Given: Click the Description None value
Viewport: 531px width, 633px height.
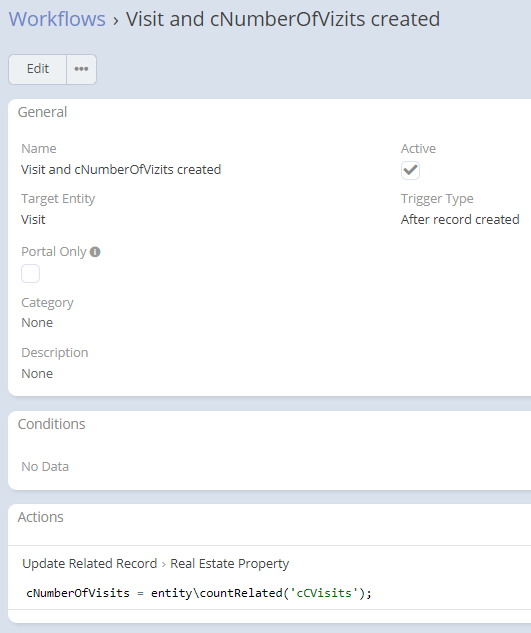Looking at the screenshot, I should click(37, 373).
